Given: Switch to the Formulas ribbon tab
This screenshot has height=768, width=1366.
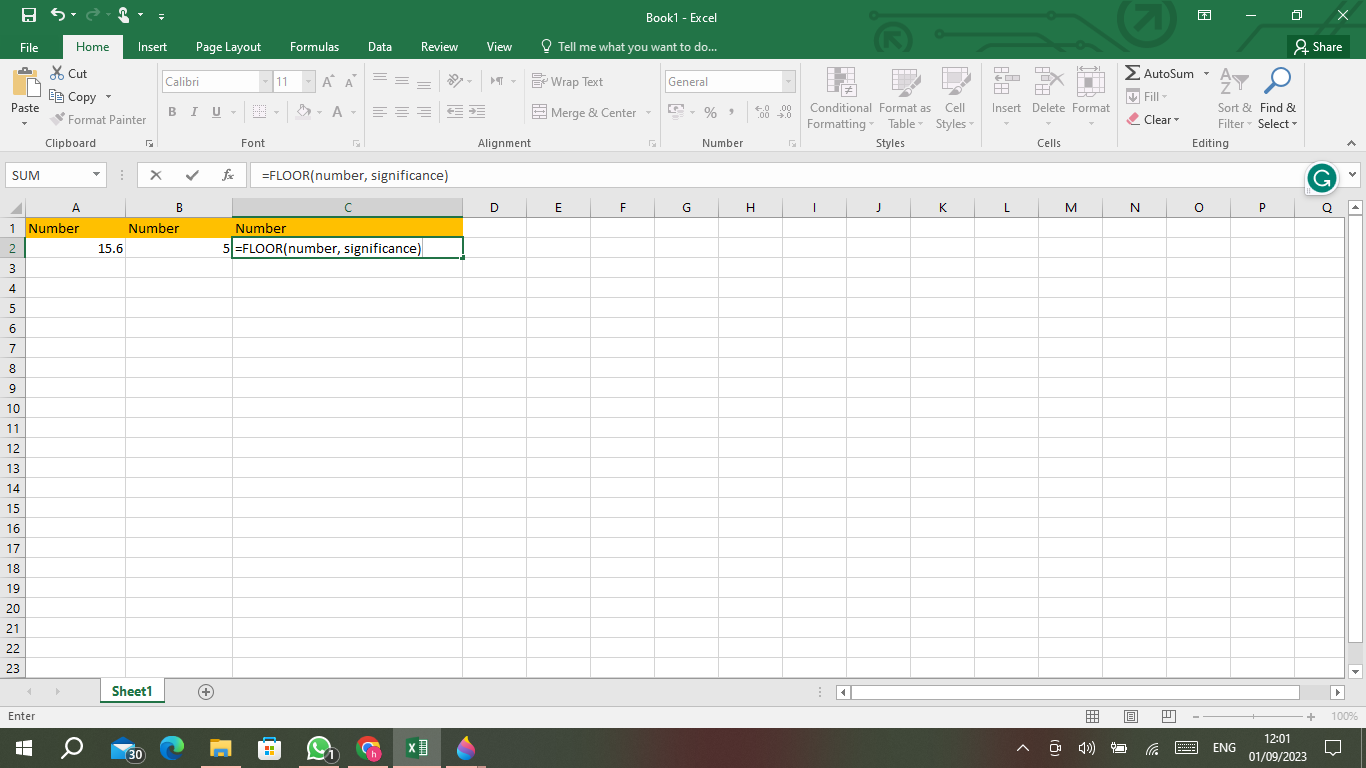Looking at the screenshot, I should pos(314,47).
